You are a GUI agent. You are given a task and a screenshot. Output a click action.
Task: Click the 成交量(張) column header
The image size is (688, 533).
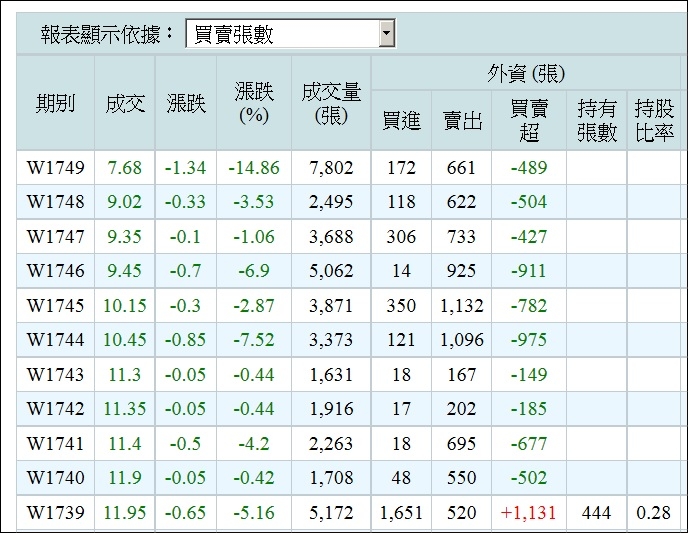coord(331,104)
